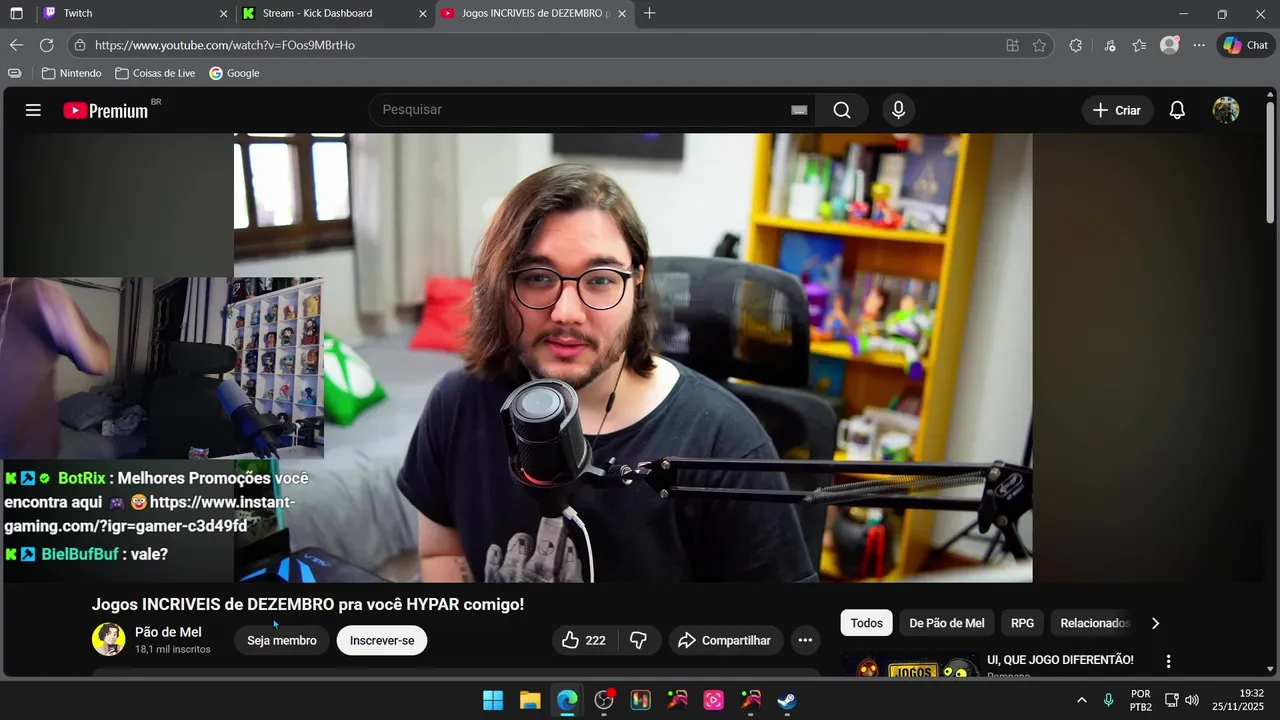Open the favorites bar toggle icon
The width and height of the screenshot is (1280, 720).
click(14, 73)
